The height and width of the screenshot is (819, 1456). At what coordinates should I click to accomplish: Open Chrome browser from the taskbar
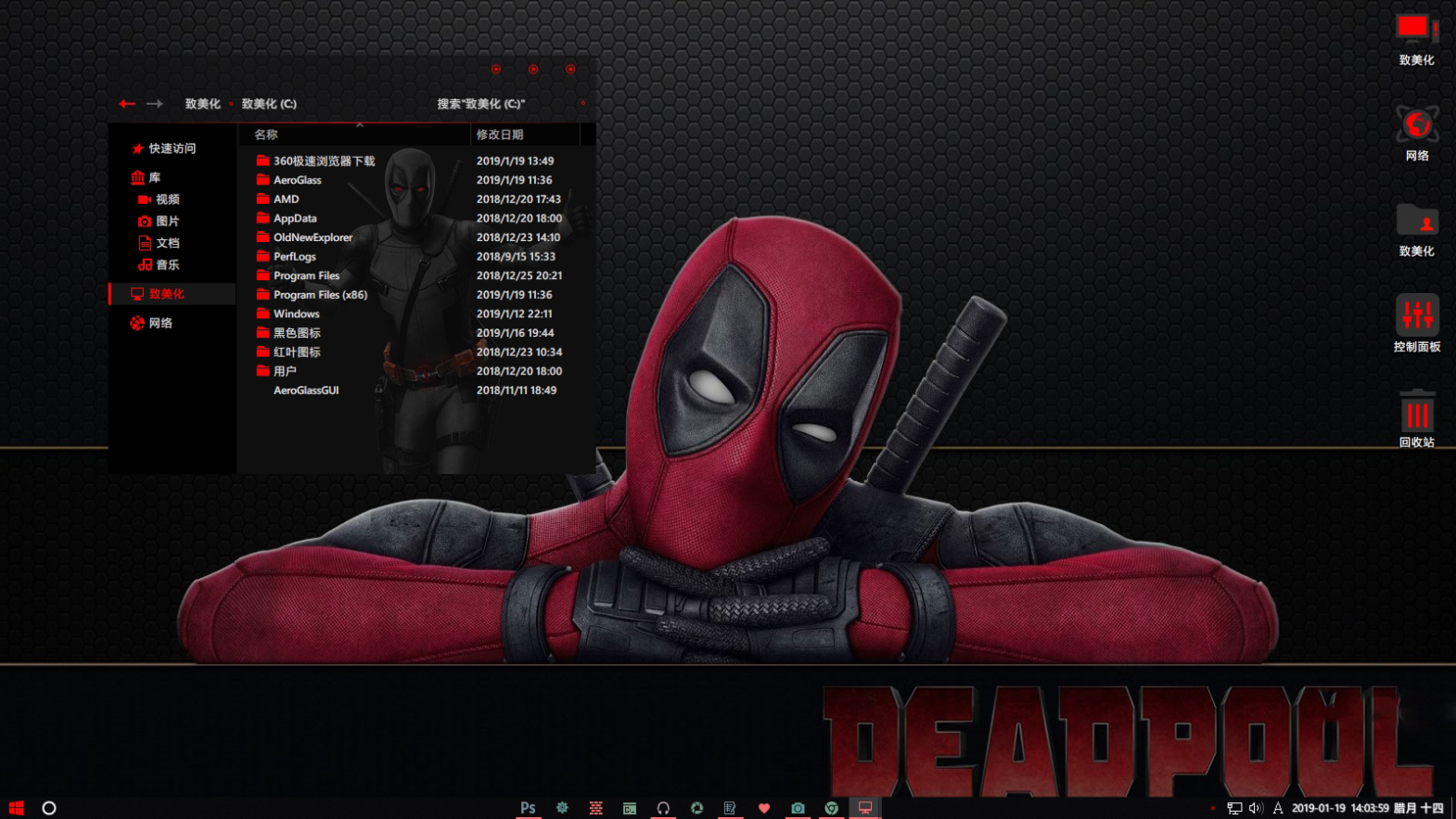coord(832,808)
